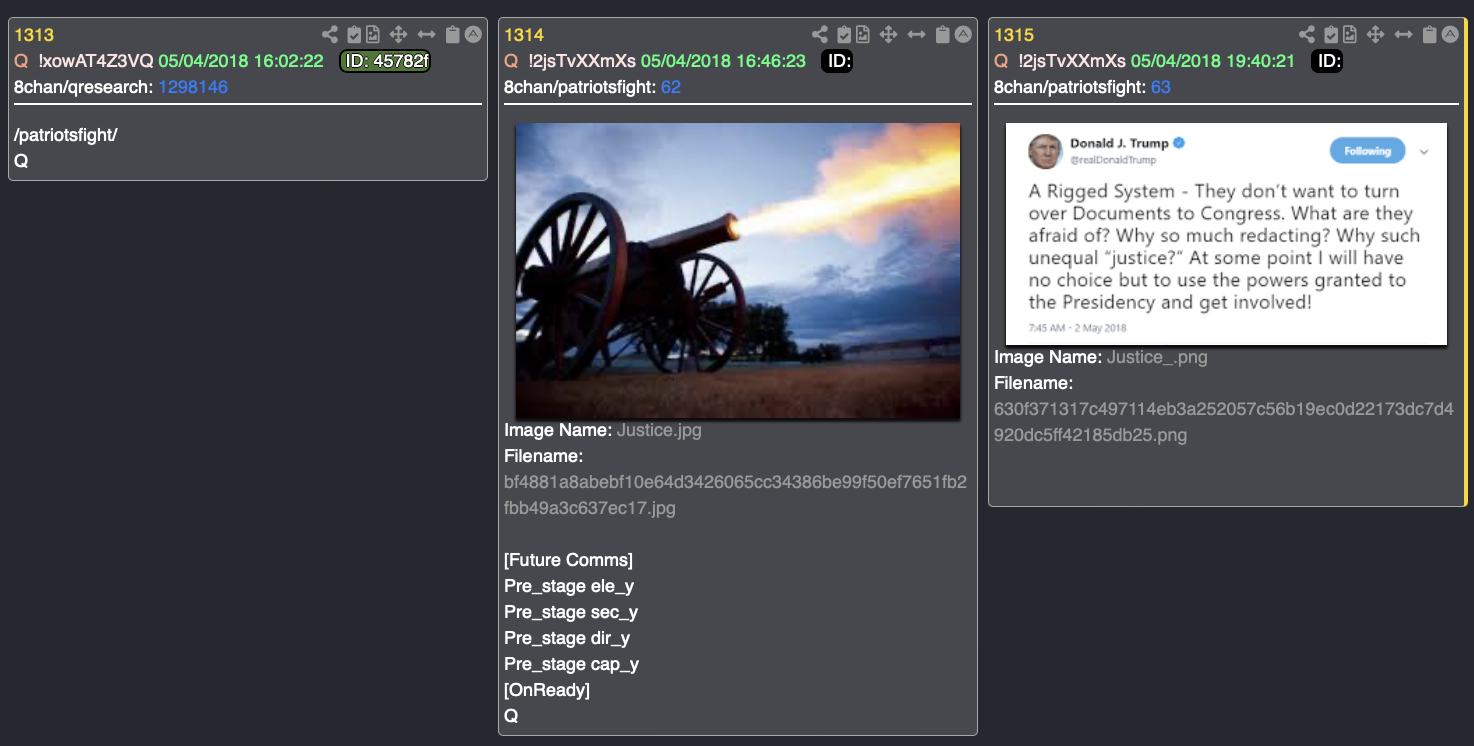Image resolution: width=1474 pixels, height=746 pixels.
Task: Click the share icon on post 1315
Action: tap(1307, 35)
